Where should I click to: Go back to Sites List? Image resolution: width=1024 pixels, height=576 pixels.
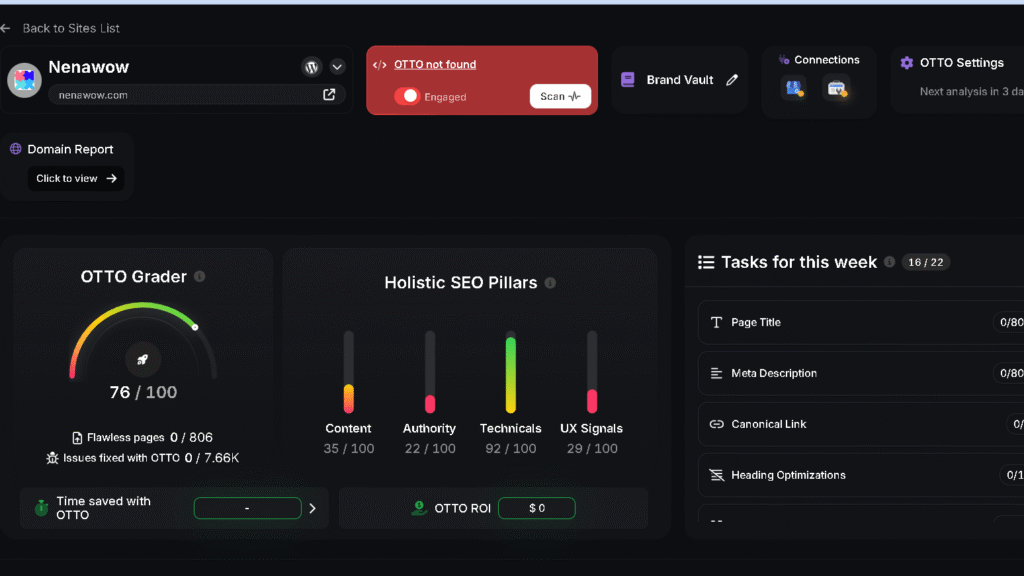[71, 28]
